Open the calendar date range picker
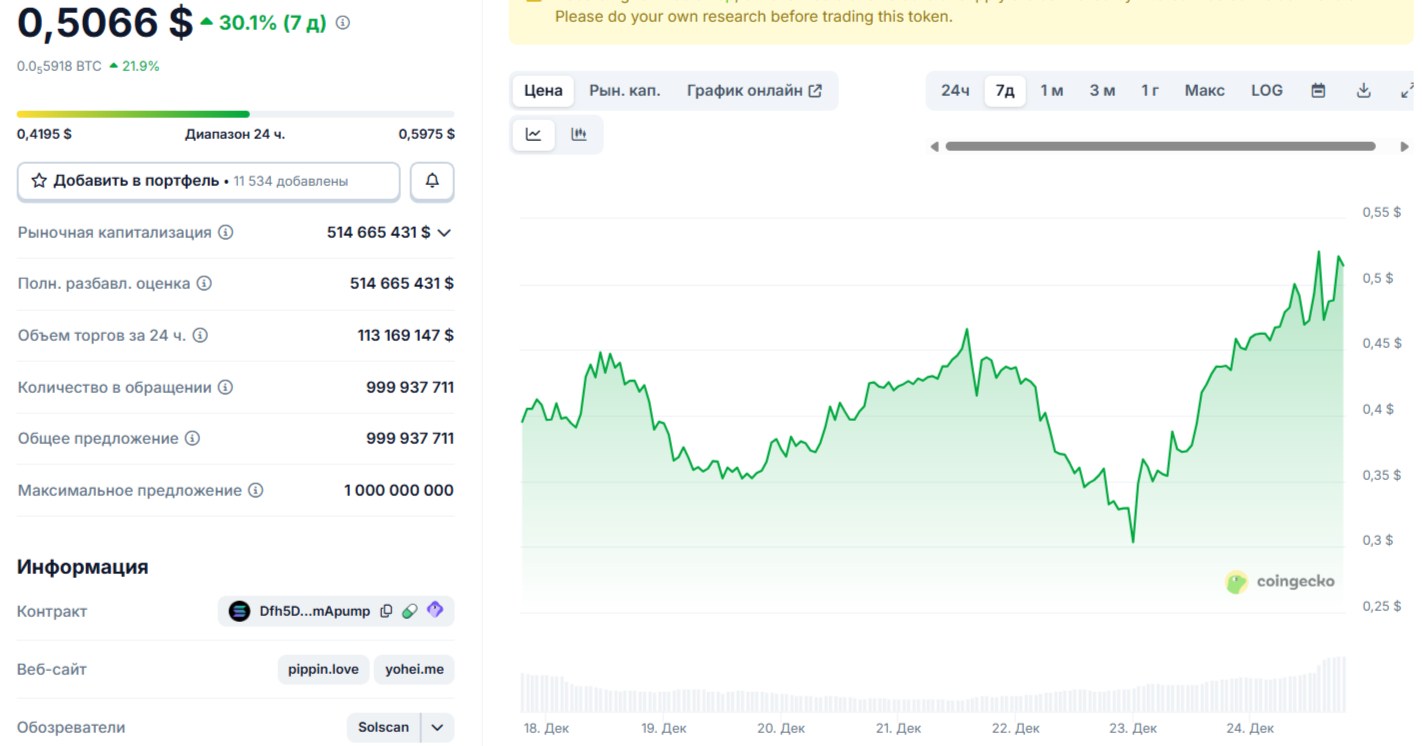1422x746 pixels. pyautogui.click(x=1318, y=89)
